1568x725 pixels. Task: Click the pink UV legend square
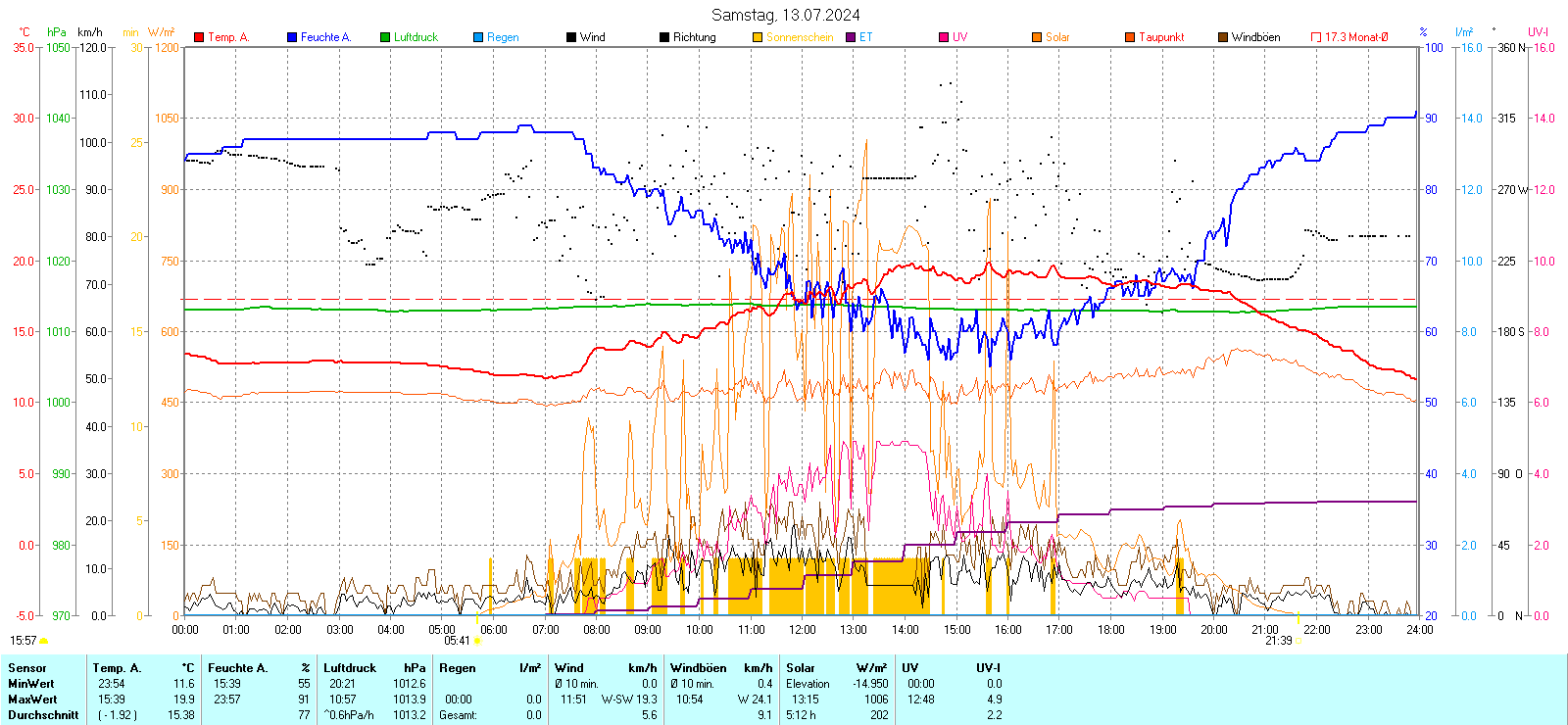click(944, 37)
